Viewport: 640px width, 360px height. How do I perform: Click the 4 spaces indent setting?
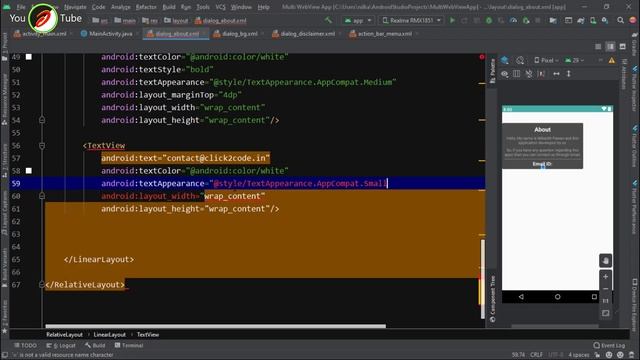pos(579,355)
